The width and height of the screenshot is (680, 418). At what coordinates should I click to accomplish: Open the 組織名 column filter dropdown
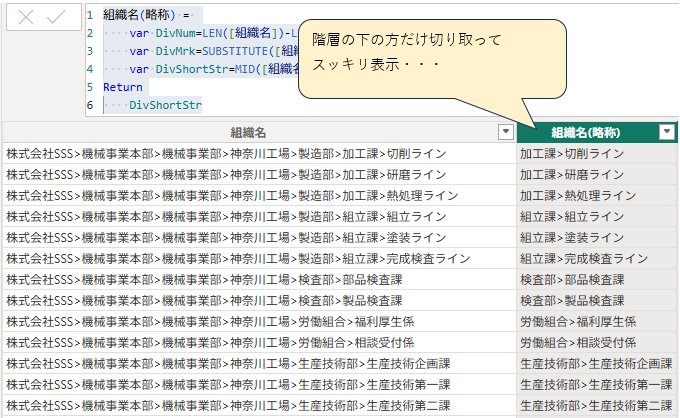coord(505,133)
